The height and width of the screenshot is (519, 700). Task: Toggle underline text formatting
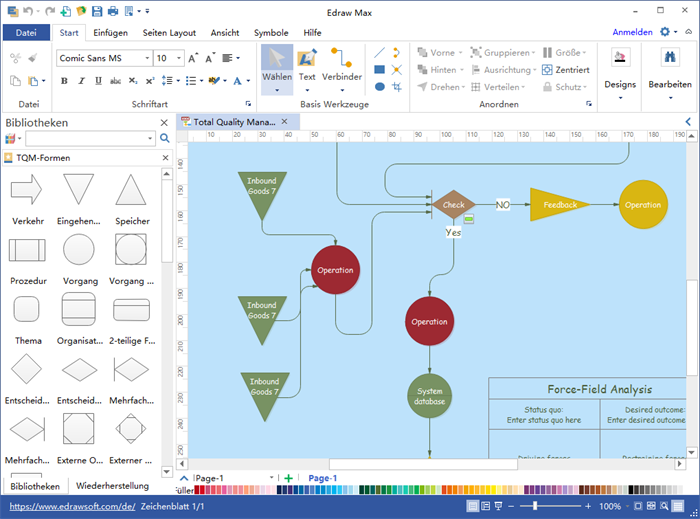[x=96, y=81]
